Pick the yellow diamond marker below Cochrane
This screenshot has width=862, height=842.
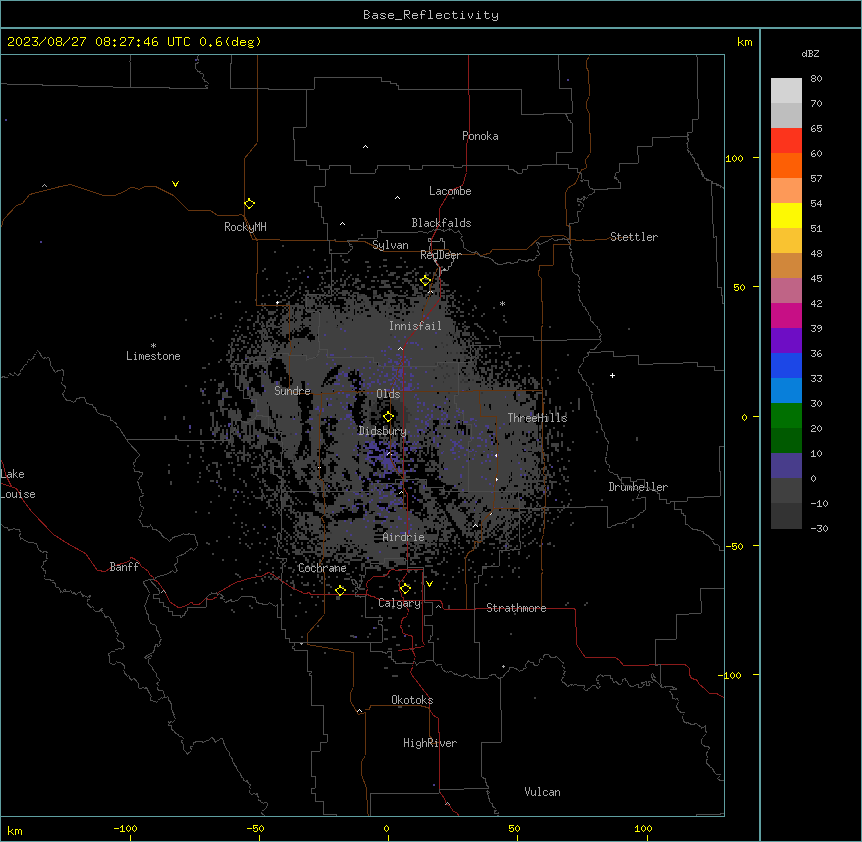(340, 591)
